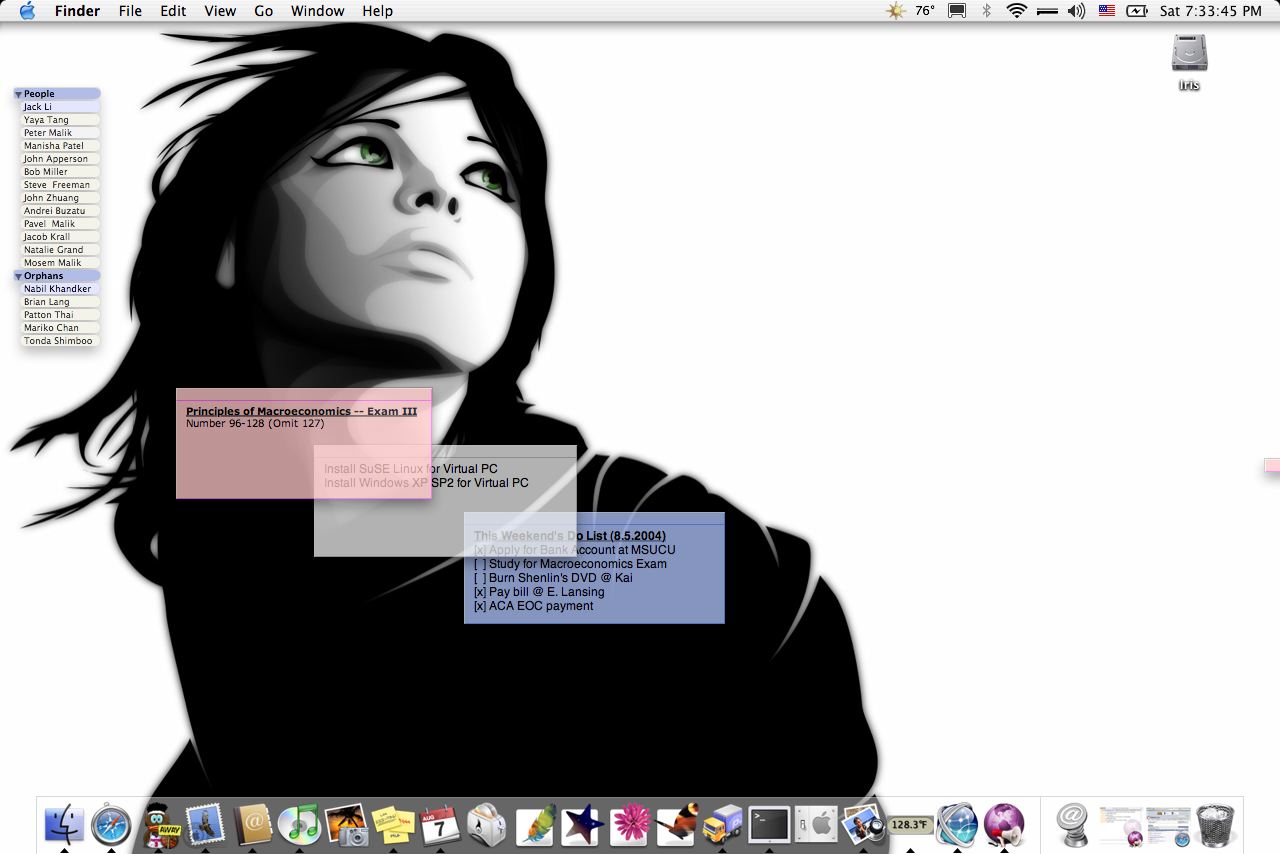Select John Apperson in the buddy list
The image size is (1280, 854).
tap(60, 159)
